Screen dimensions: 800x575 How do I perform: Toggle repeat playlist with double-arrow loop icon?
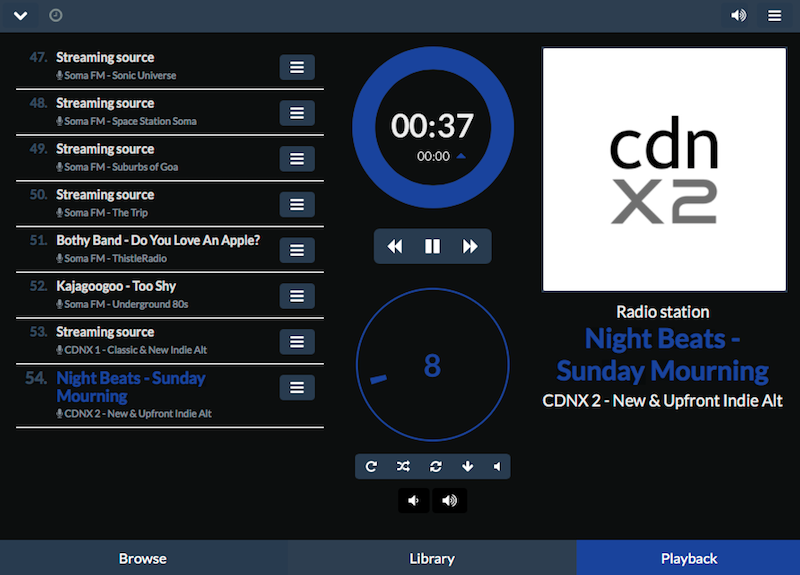pyautogui.click(x=435, y=466)
